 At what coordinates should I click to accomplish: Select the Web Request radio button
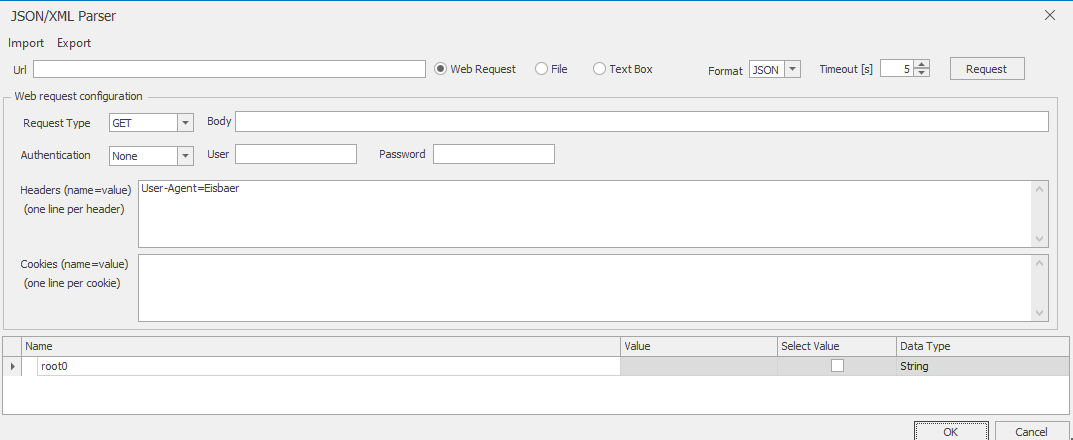point(441,69)
